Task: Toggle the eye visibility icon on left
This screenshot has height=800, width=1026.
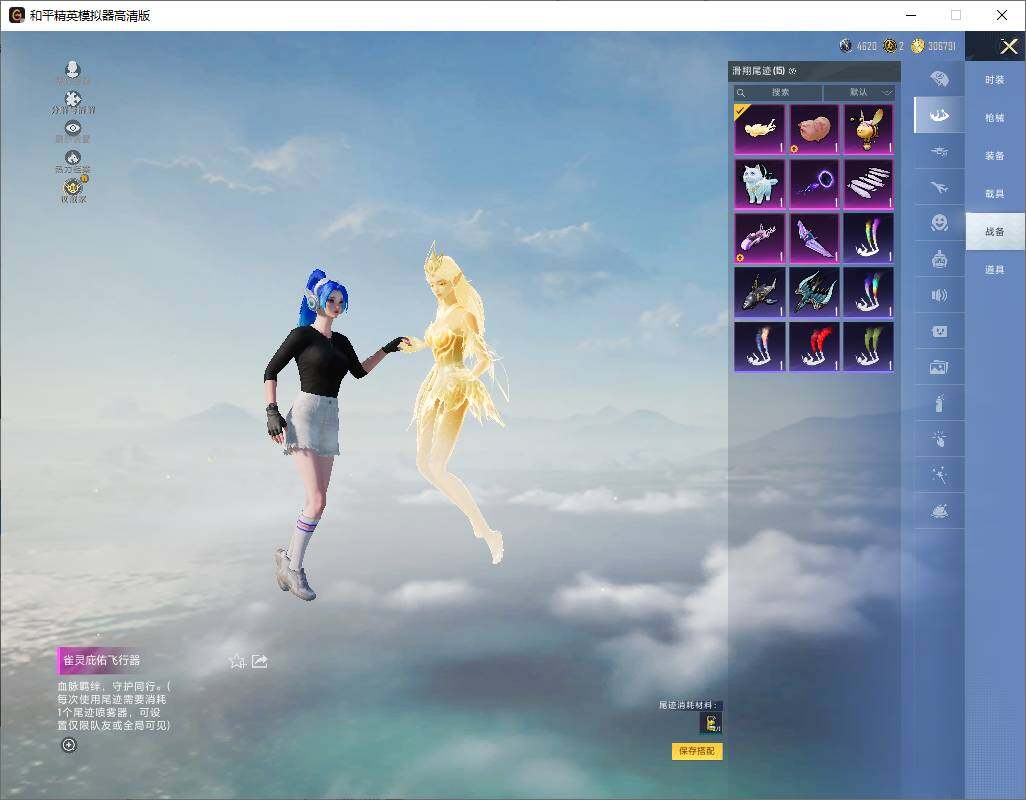Action: (x=73, y=128)
